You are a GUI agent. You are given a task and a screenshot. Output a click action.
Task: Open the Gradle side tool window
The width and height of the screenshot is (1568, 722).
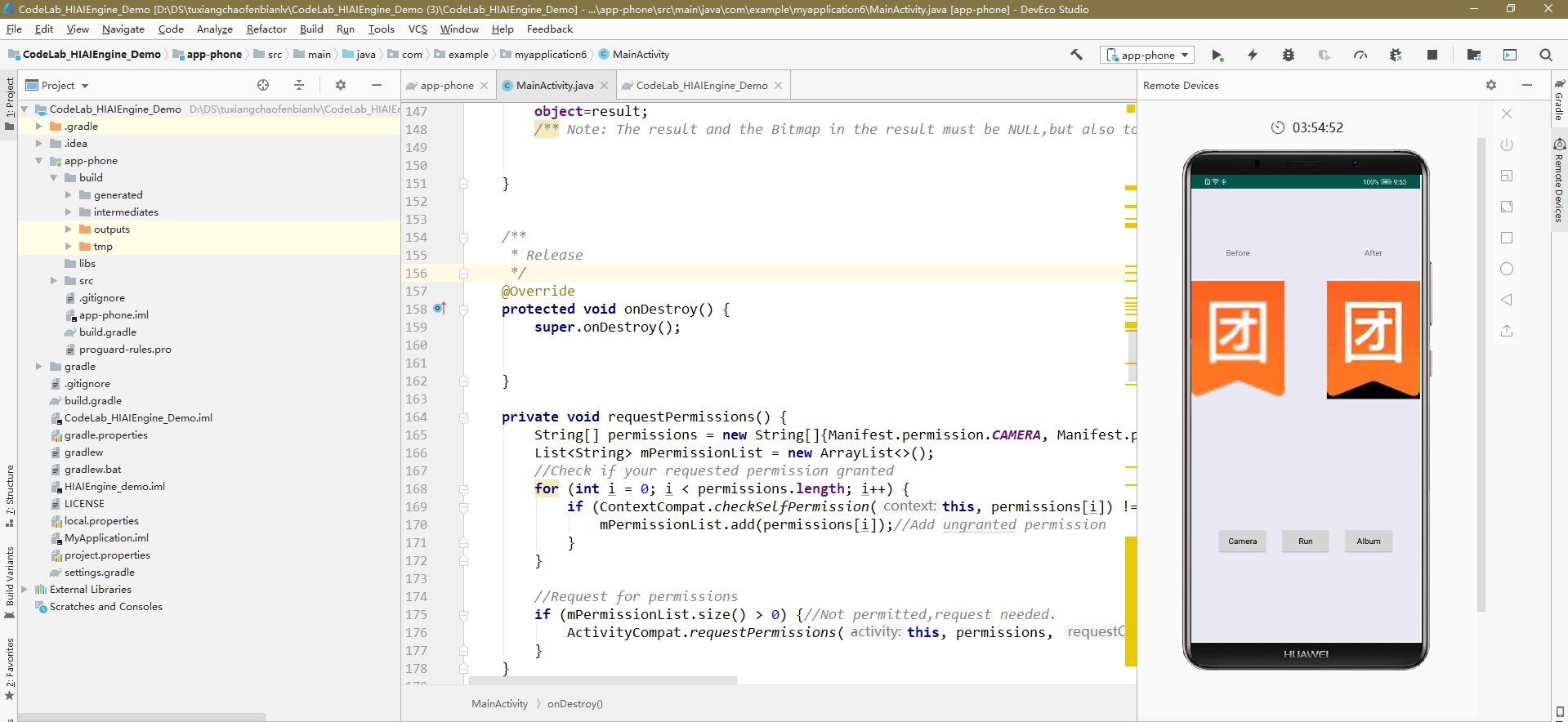[x=1559, y=100]
